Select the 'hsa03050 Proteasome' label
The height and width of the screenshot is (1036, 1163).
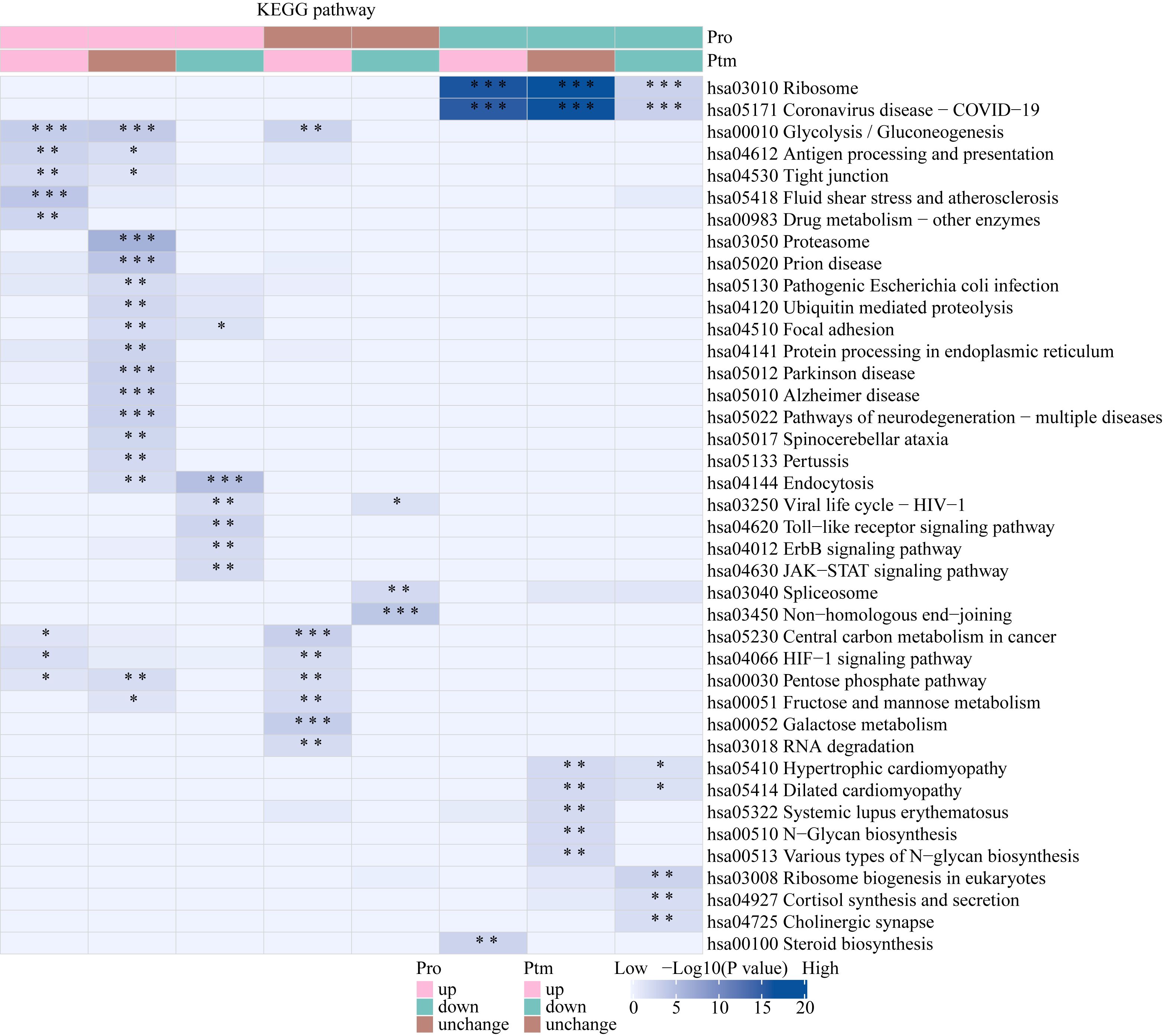788,242
